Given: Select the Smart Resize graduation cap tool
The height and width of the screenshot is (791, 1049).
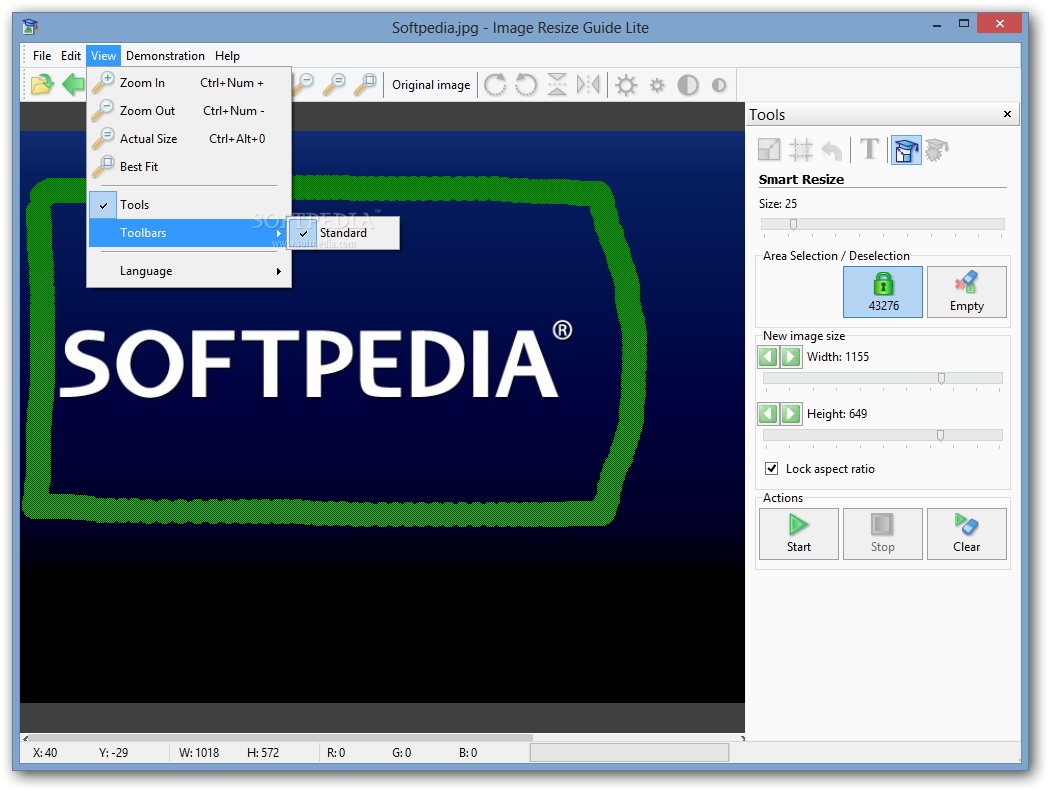Looking at the screenshot, I should 906,150.
